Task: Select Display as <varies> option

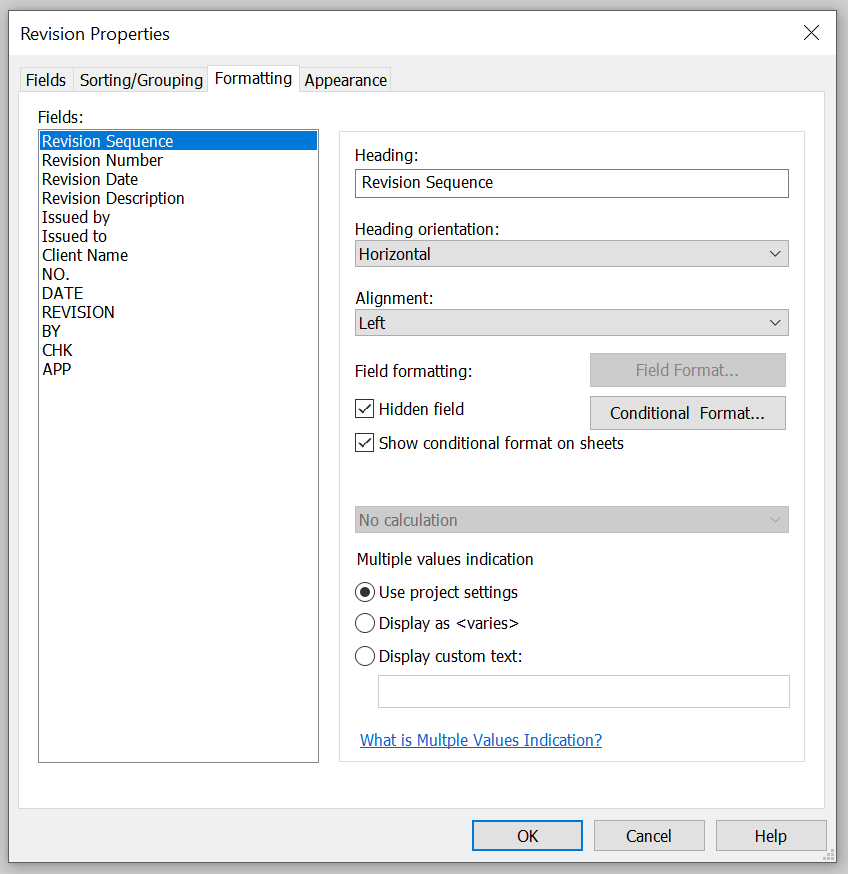Action: pos(365,623)
